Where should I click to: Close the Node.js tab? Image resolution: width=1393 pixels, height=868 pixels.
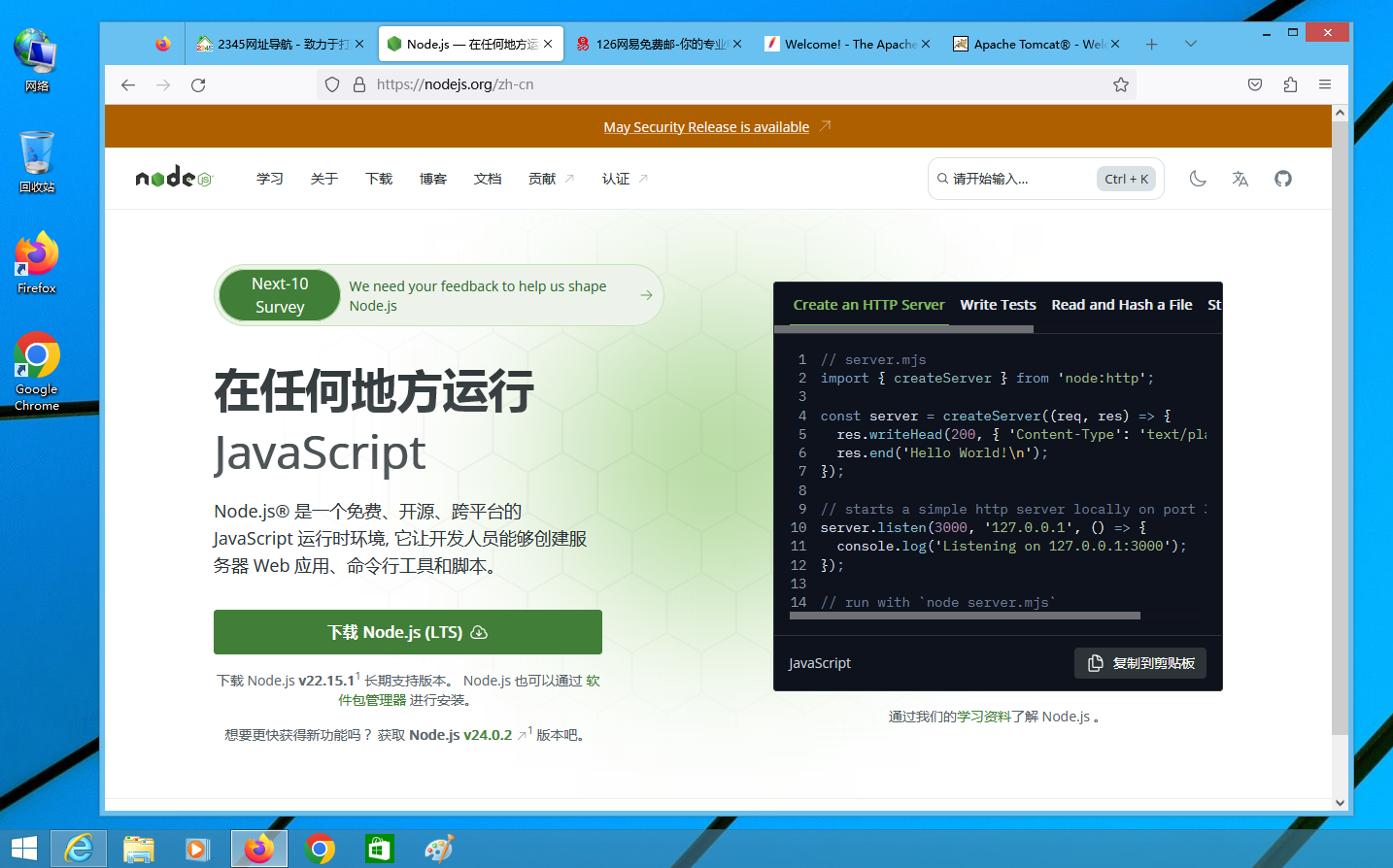pos(548,44)
